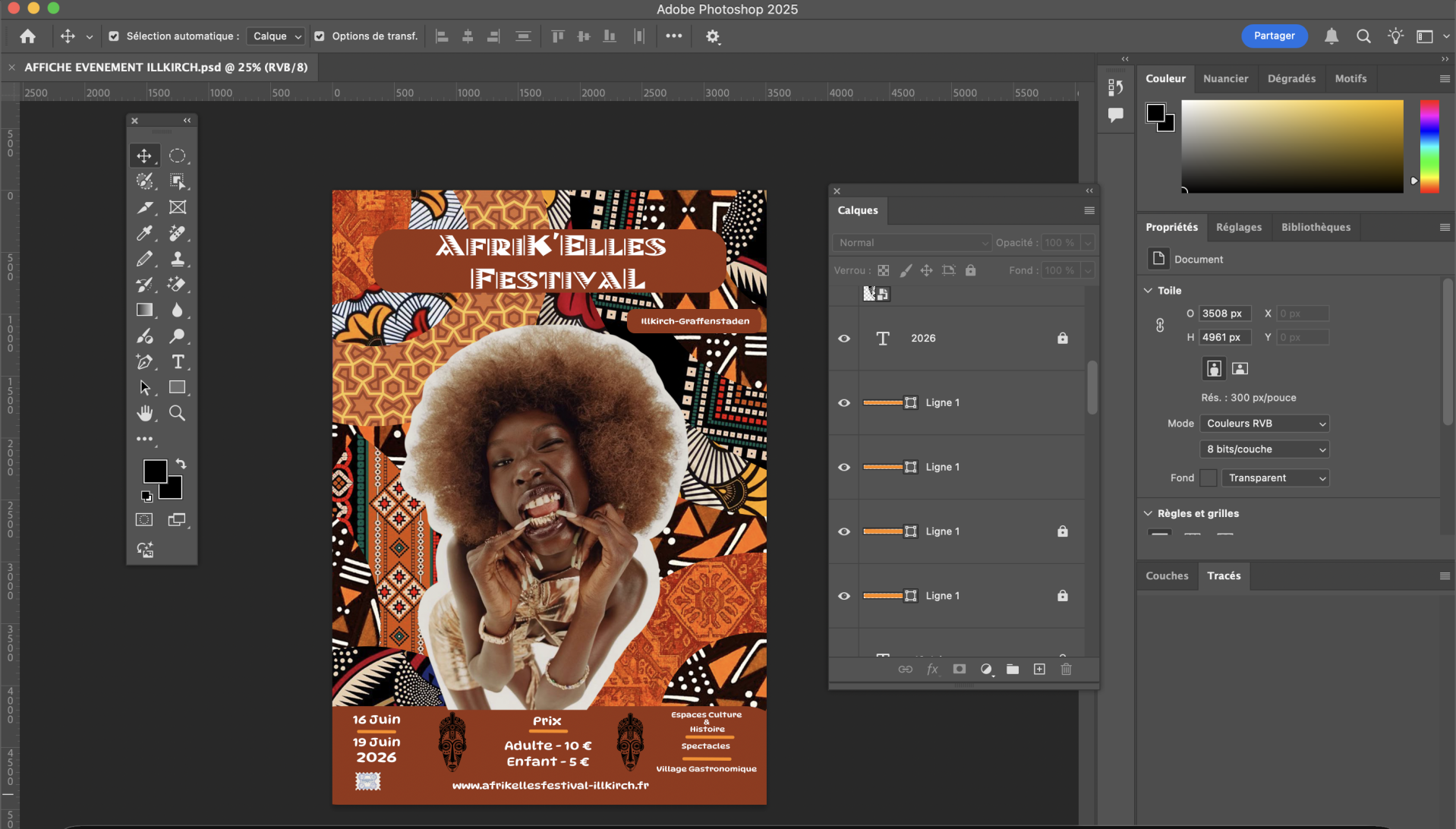Image resolution: width=1456 pixels, height=829 pixels.
Task: Open the Nuancier panel tab
Action: tap(1225, 78)
